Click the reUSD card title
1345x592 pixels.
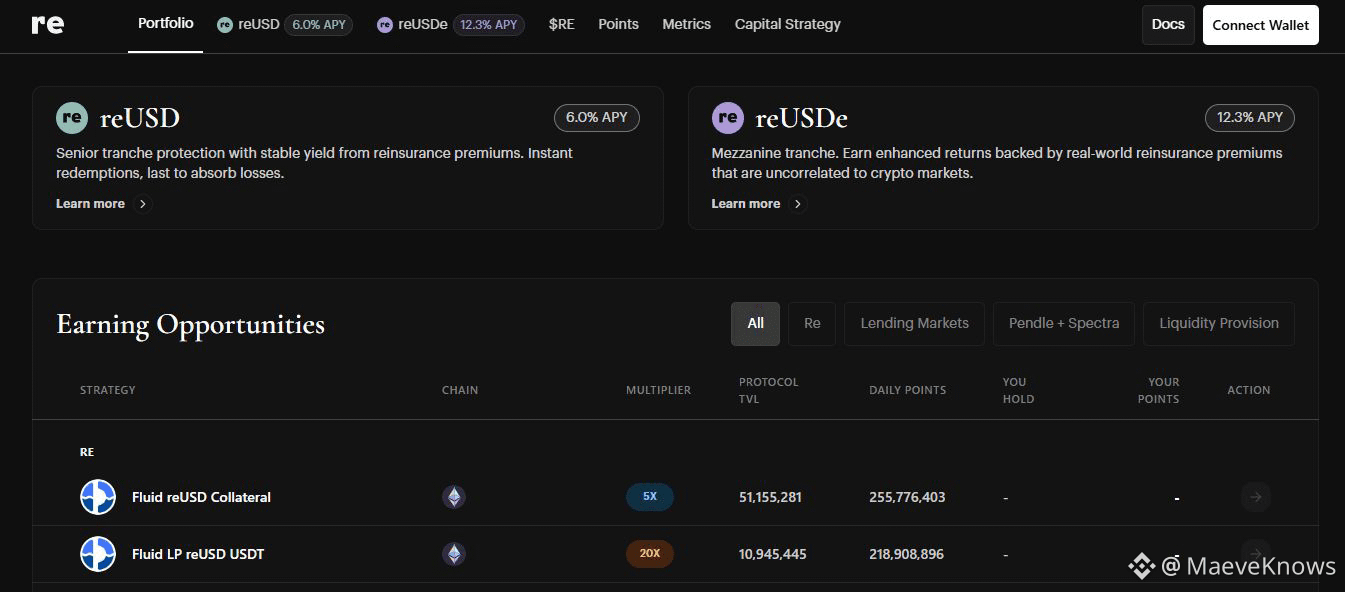[x=140, y=118]
